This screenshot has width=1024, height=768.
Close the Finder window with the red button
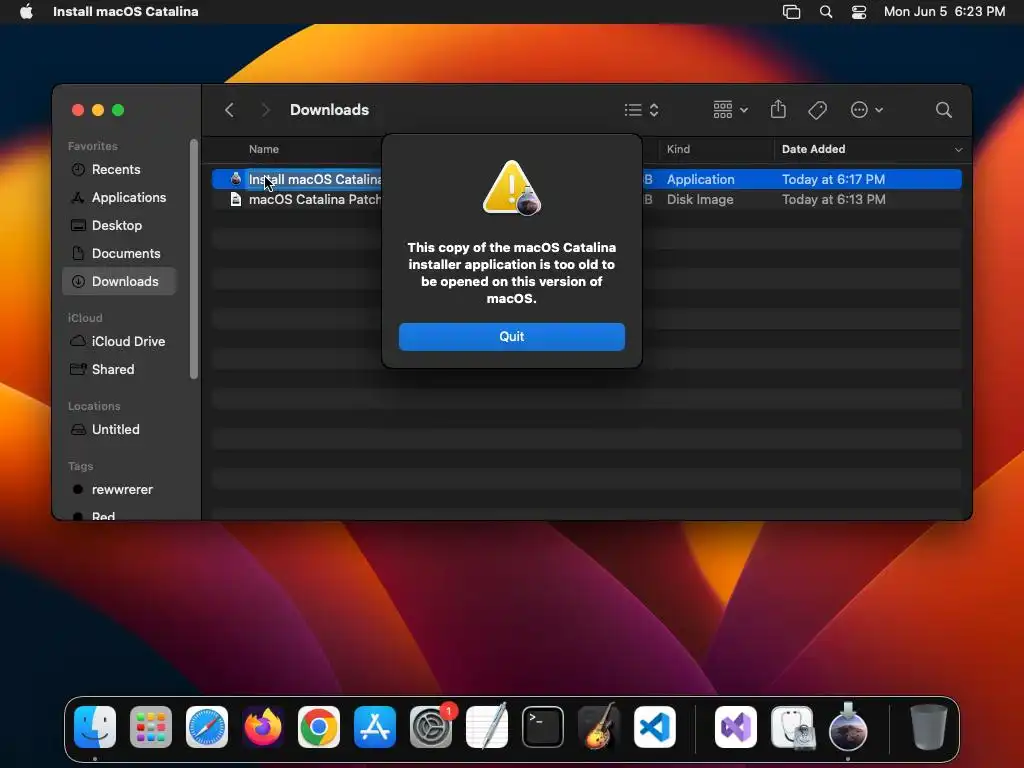coord(78,110)
